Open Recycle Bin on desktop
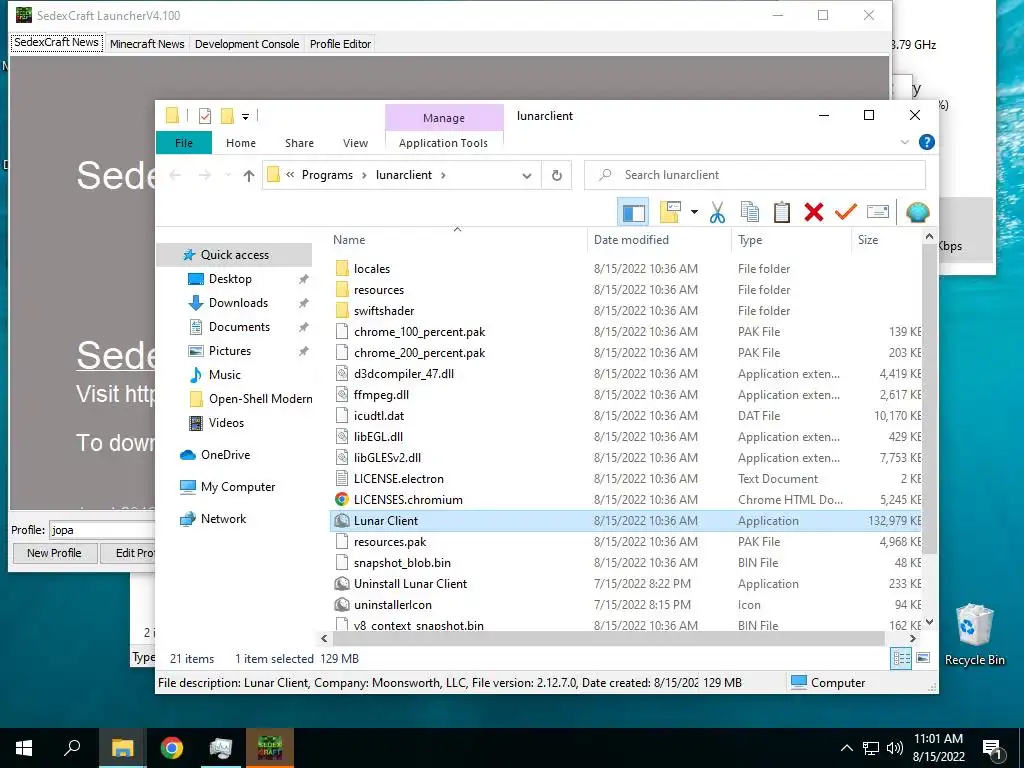The height and width of the screenshot is (768, 1024). coord(974,635)
